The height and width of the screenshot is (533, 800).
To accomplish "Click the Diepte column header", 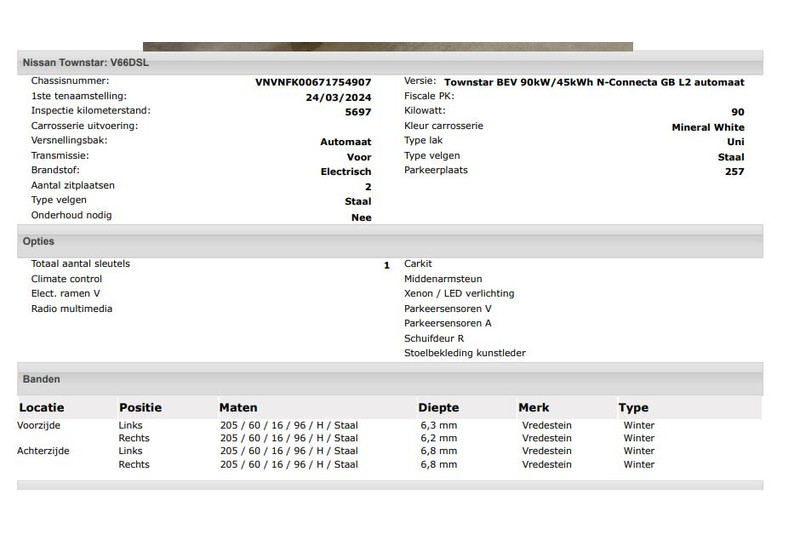I will point(439,407).
